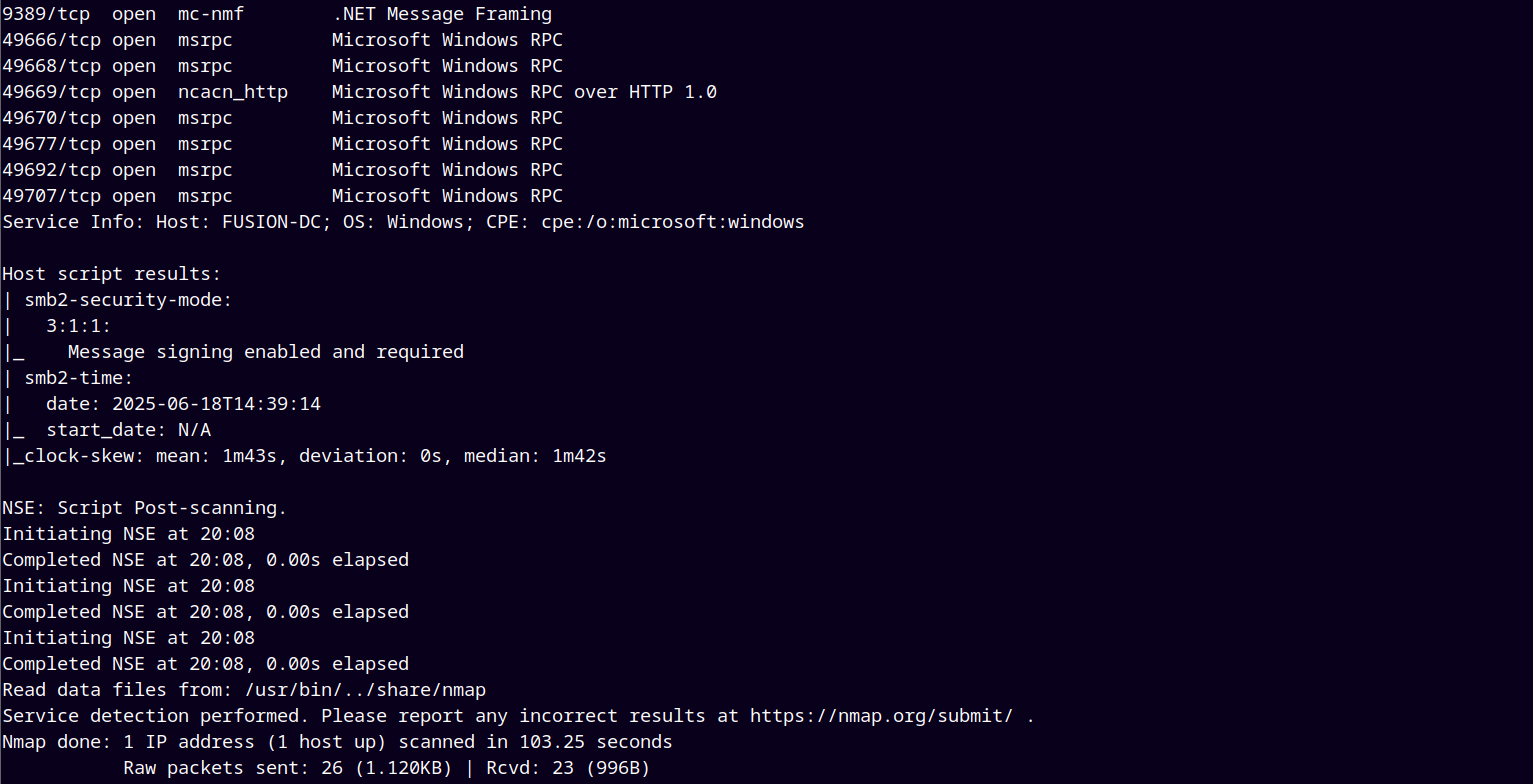Image resolution: width=1533 pixels, height=784 pixels.
Task: Click the 'Raw packets sent: 26' text
Action: pyautogui.click(x=233, y=768)
